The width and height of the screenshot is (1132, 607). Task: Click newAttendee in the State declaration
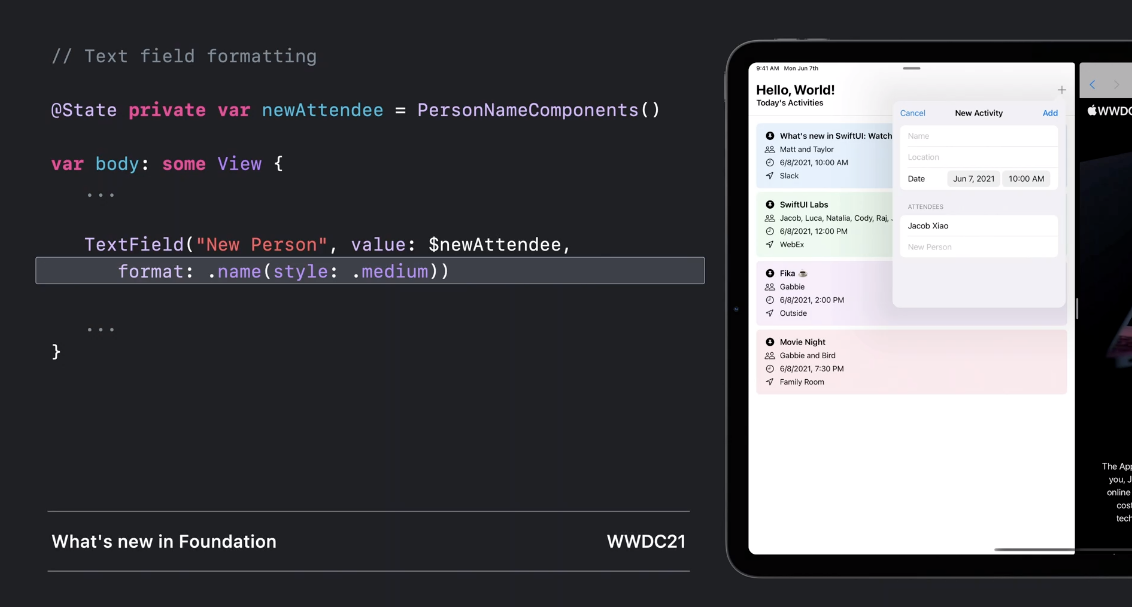coord(322,110)
